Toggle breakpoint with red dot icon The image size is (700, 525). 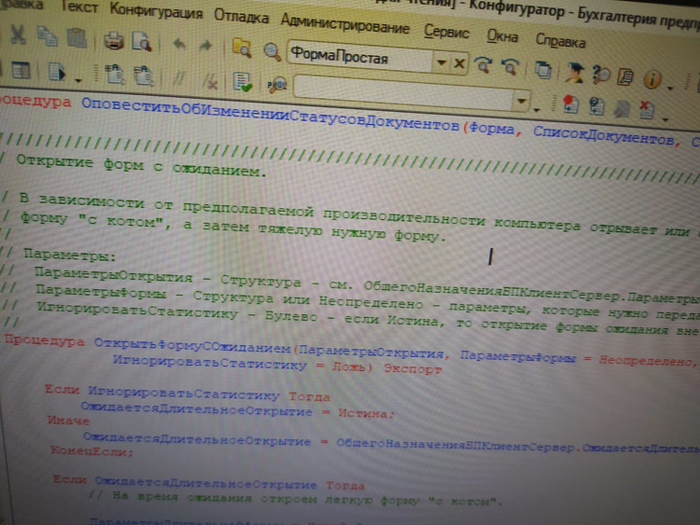point(568,102)
